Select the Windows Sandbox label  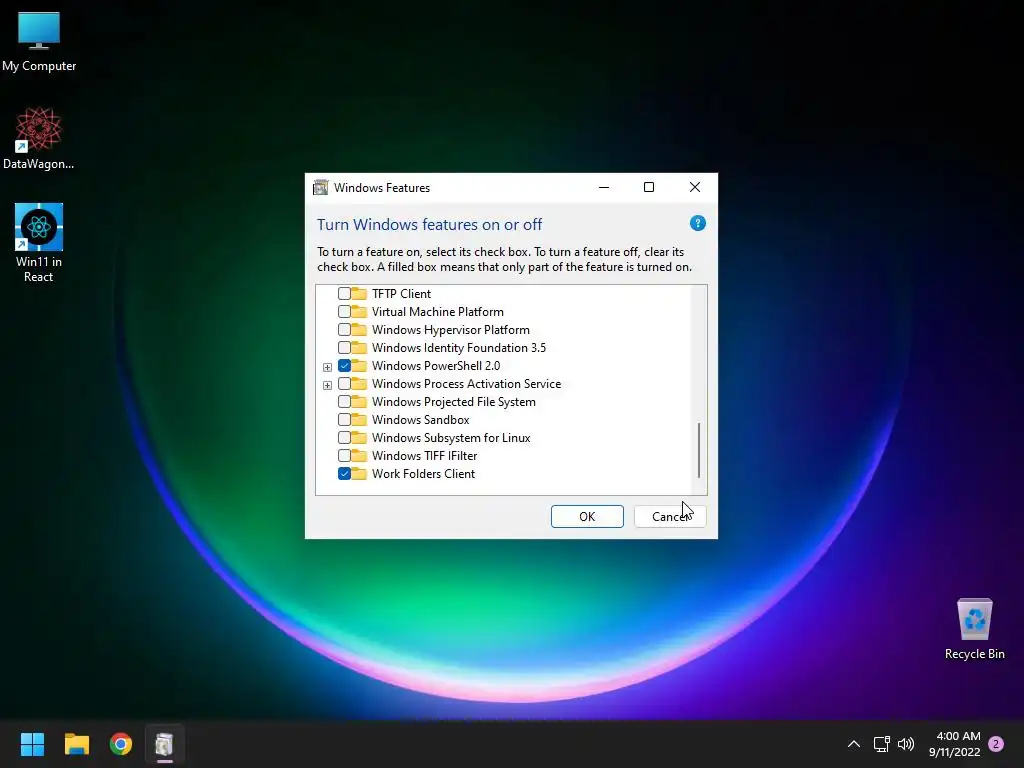pyautogui.click(x=421, y=419)
